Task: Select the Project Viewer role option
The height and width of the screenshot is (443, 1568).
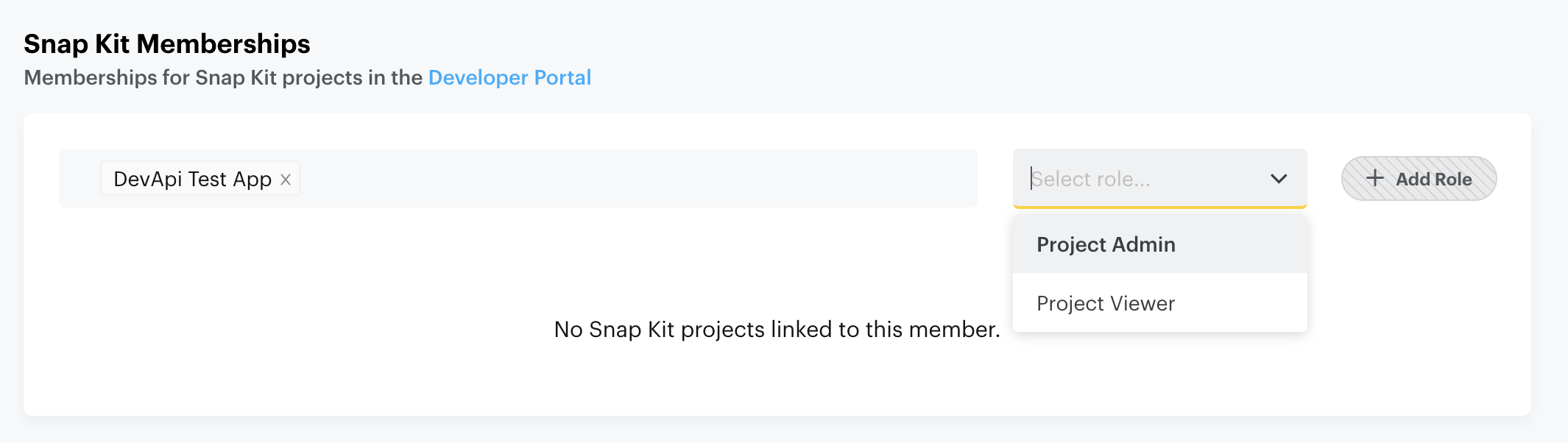Action: [x=1106, y=303]
